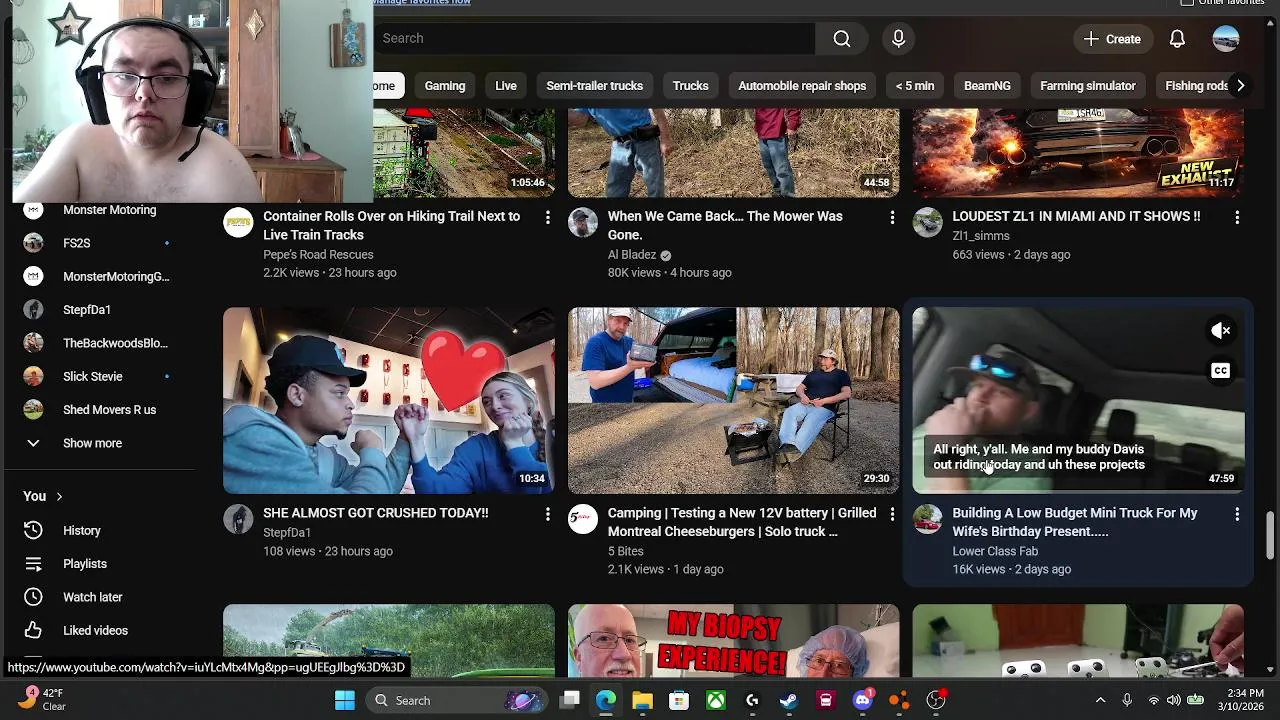The image size is (1280, 720).
Task: Open options for Camping 12V battery video
Action: click(892, 514)
